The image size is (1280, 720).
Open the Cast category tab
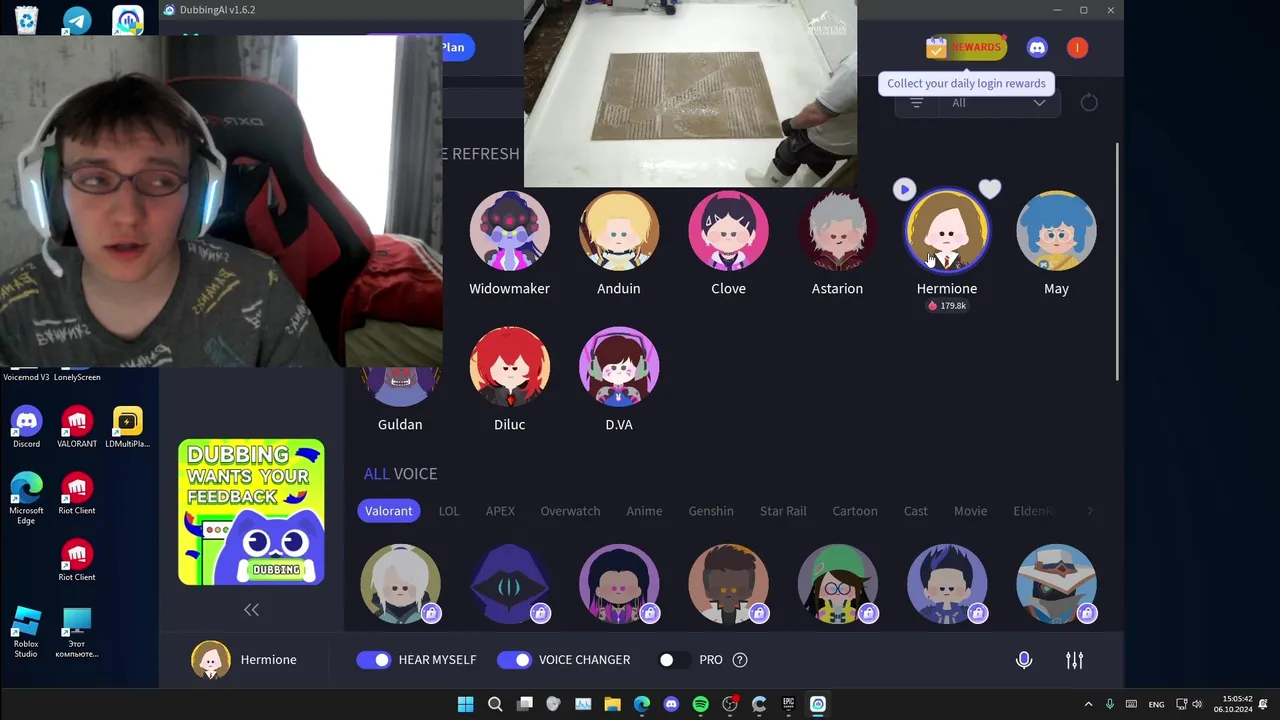click(916, 511)
